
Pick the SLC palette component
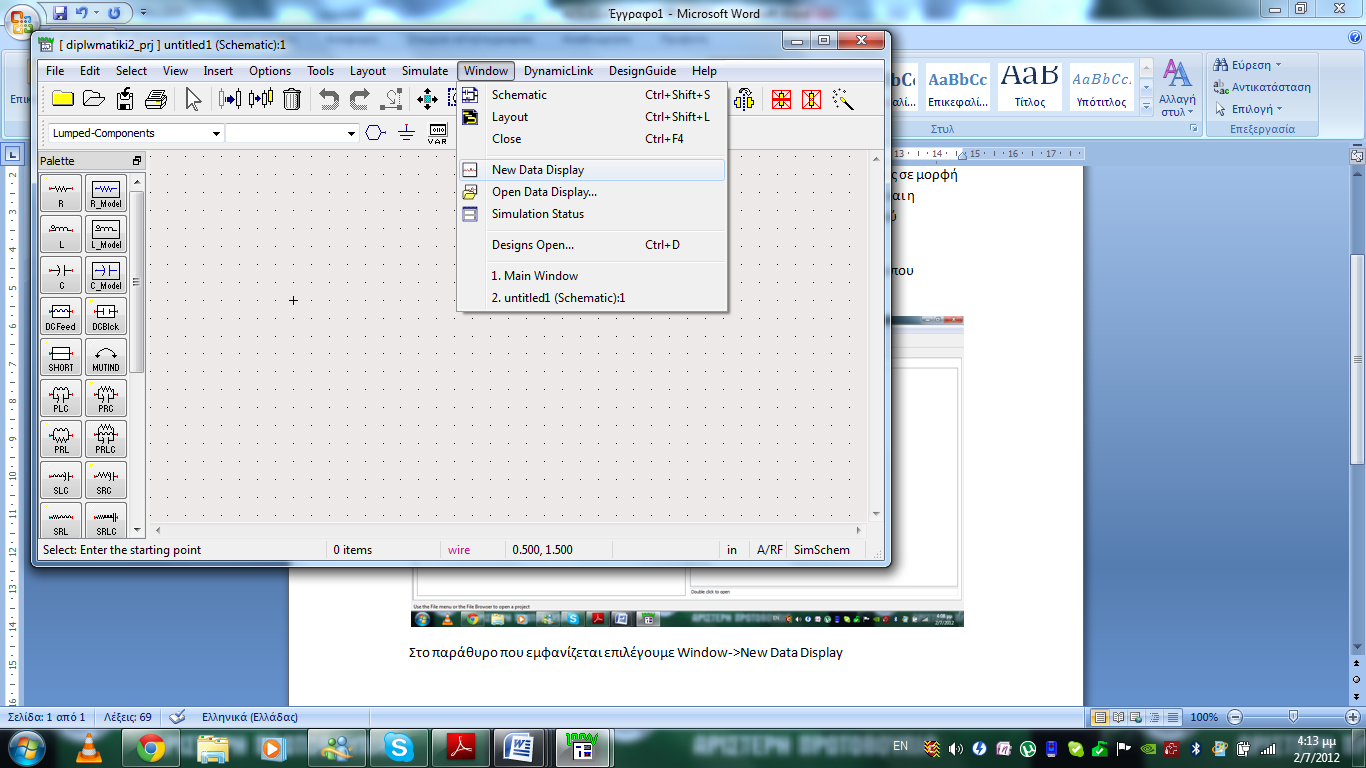pos(61,479)
